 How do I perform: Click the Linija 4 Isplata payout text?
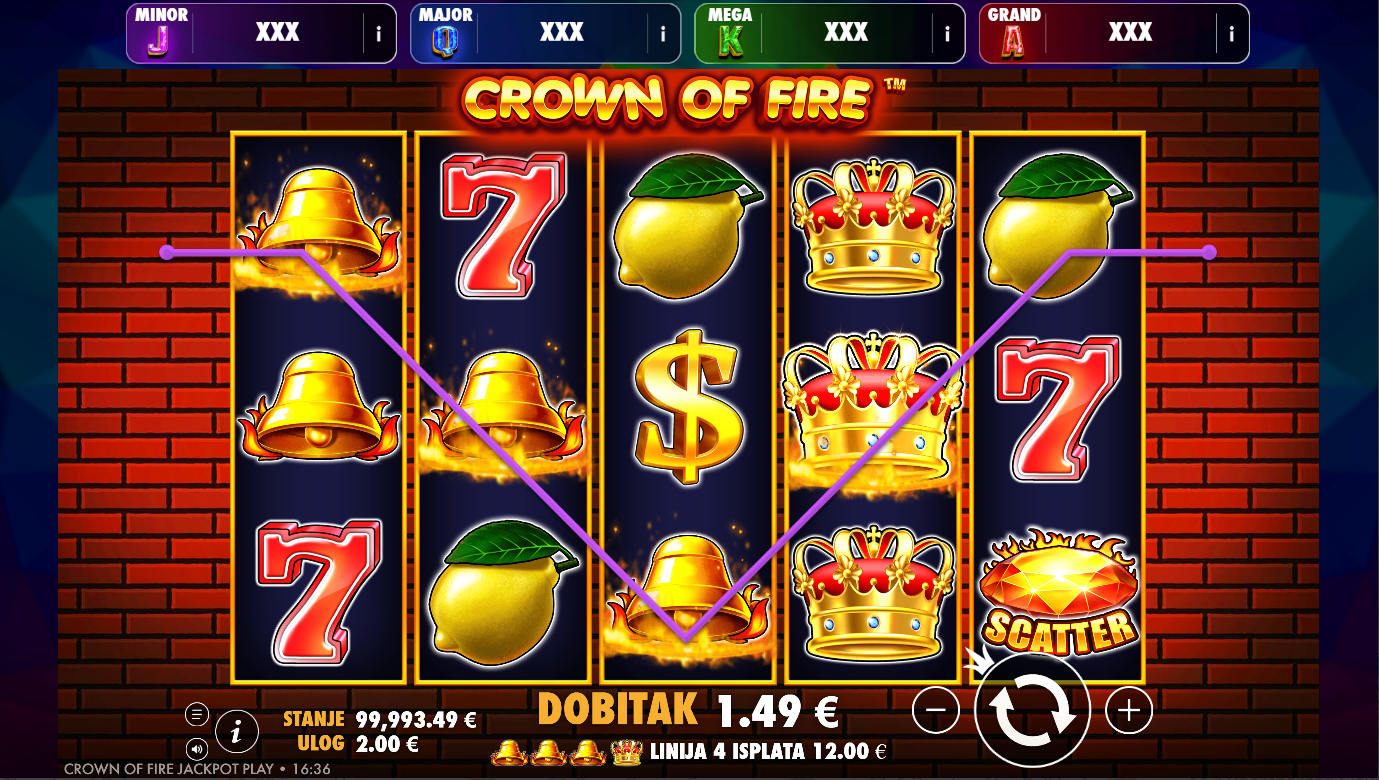(768, 751)
